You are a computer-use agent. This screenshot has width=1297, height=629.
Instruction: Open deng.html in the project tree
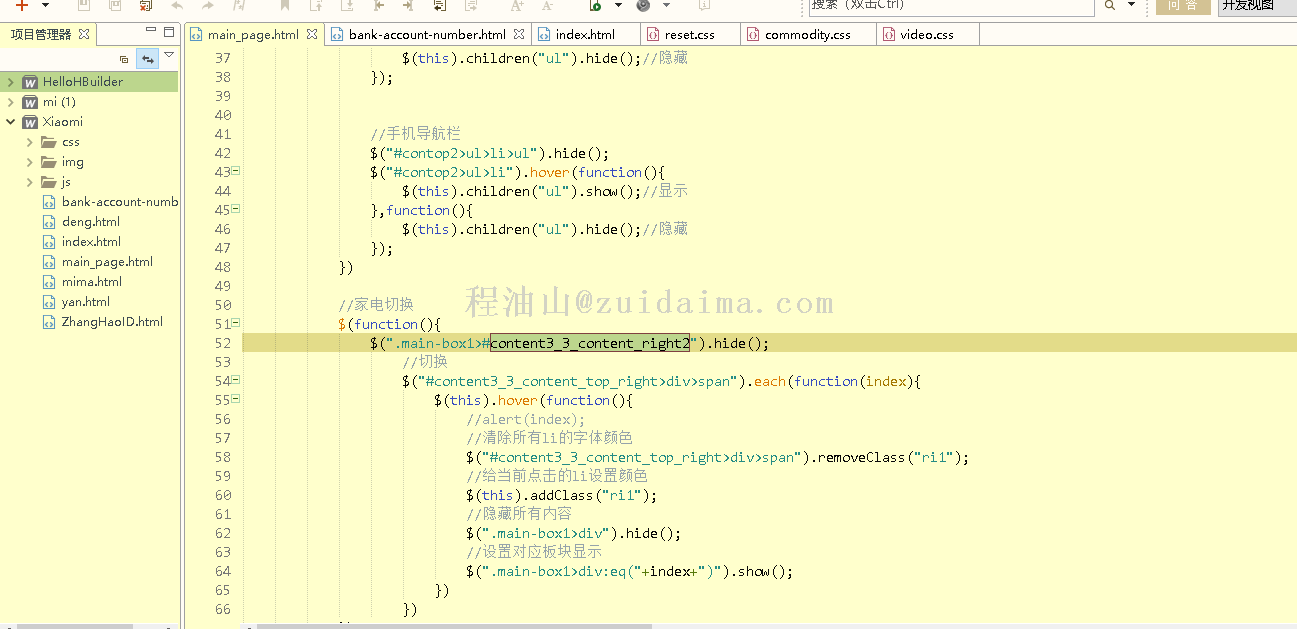click(x=90, y=222)
